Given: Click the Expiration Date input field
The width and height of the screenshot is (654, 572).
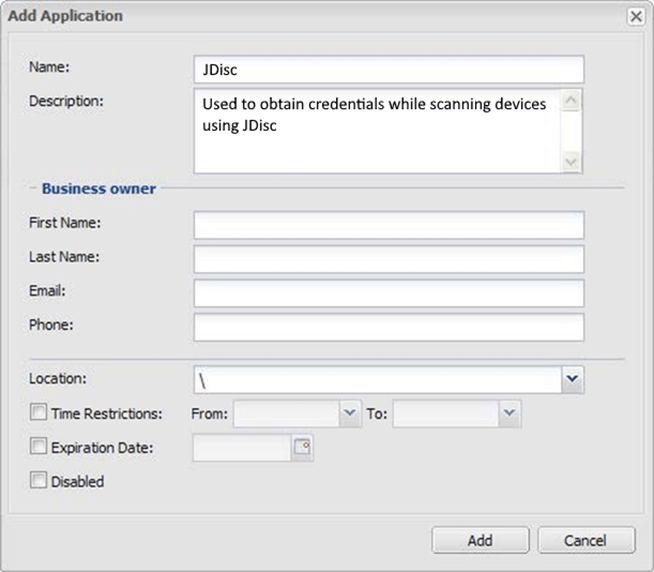Looking at the screenshot, I should click(x=242, y=448).
